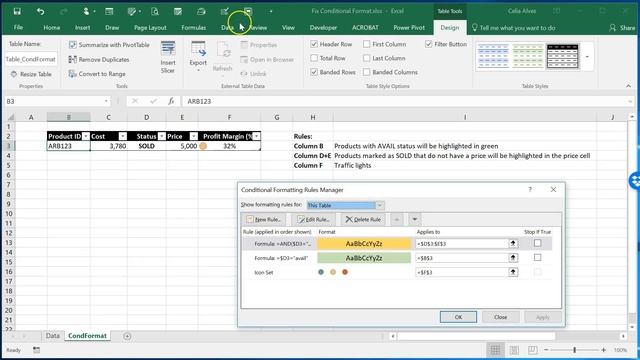Screen dimensions: 640x360
Task: Click New Rule button
Action: (264, 220)
